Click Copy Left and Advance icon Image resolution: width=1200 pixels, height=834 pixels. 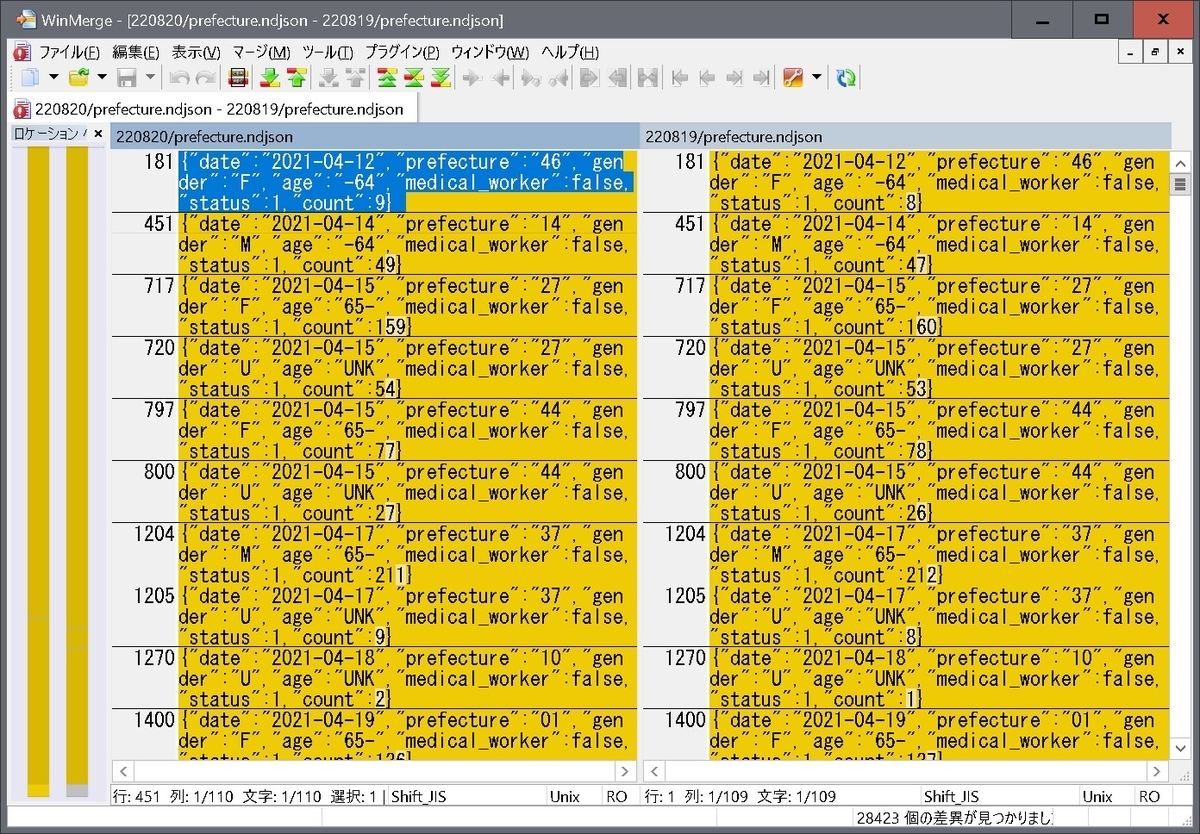(x=559, y=77)
